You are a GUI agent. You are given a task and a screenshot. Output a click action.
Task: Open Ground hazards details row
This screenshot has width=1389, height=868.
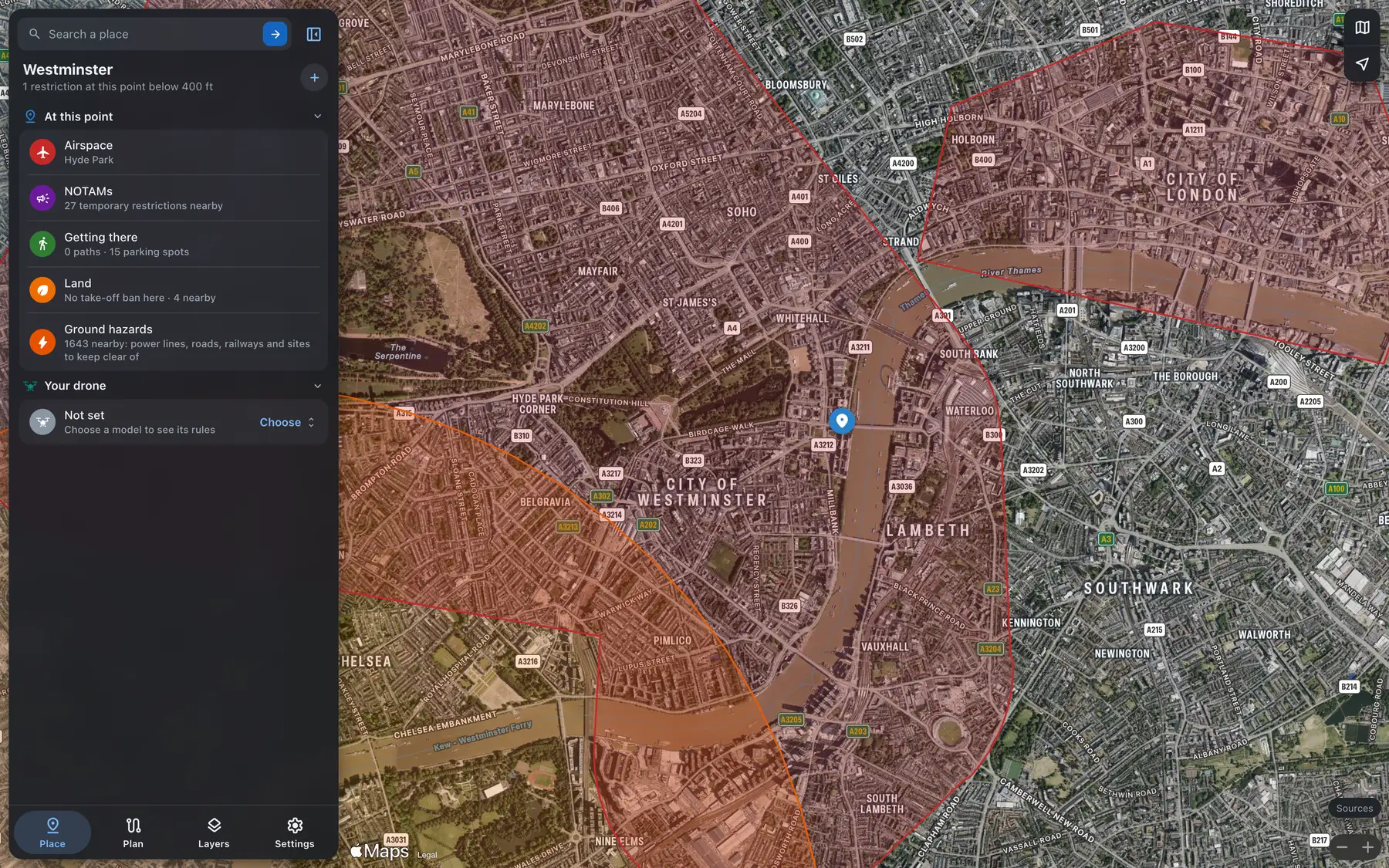[x=174, y=342]
